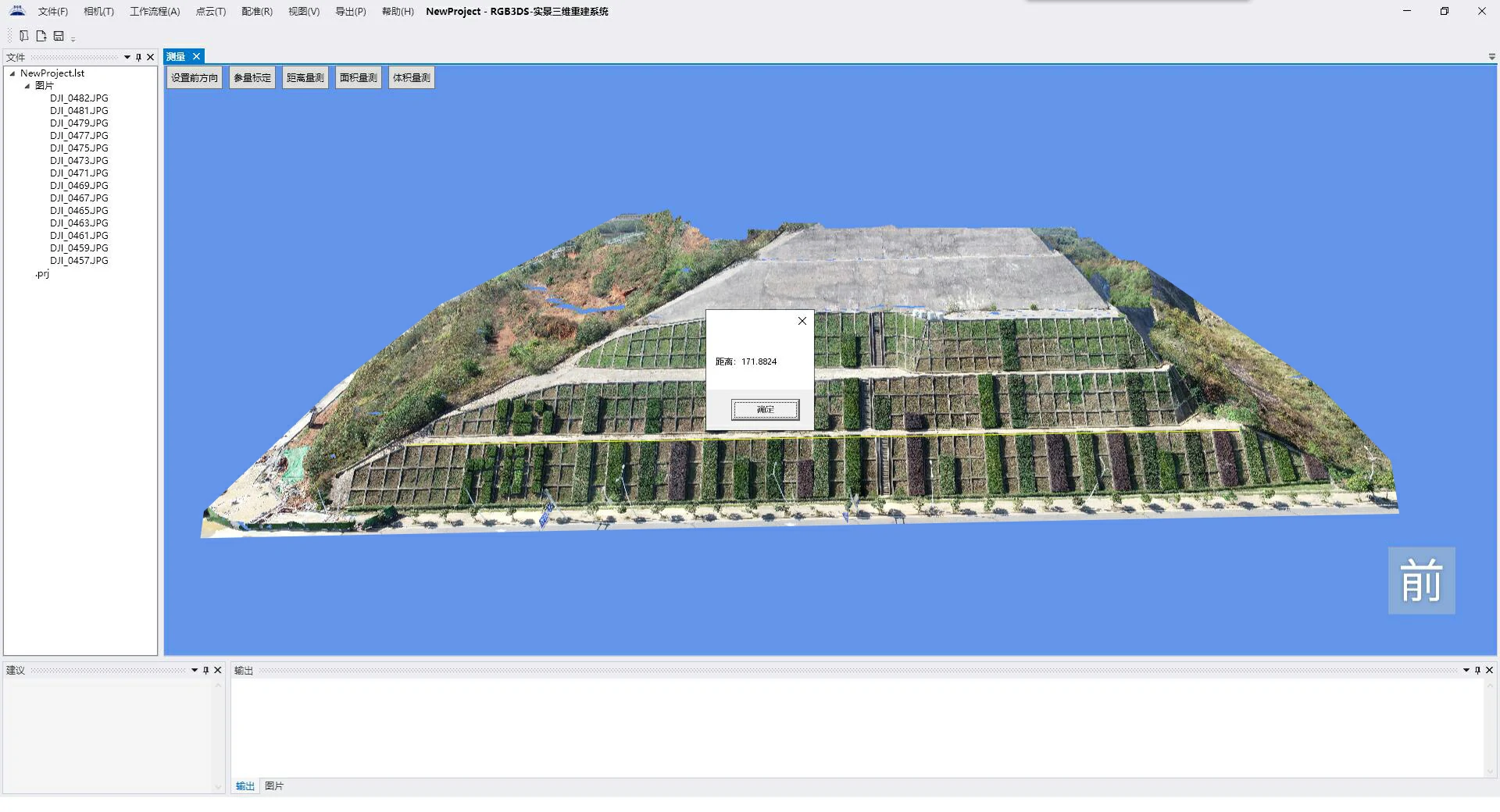Viewport: 1500px width, 812px height.
Task: Open the 建议 panel dropdown arrow
Action: click(195, 670)
